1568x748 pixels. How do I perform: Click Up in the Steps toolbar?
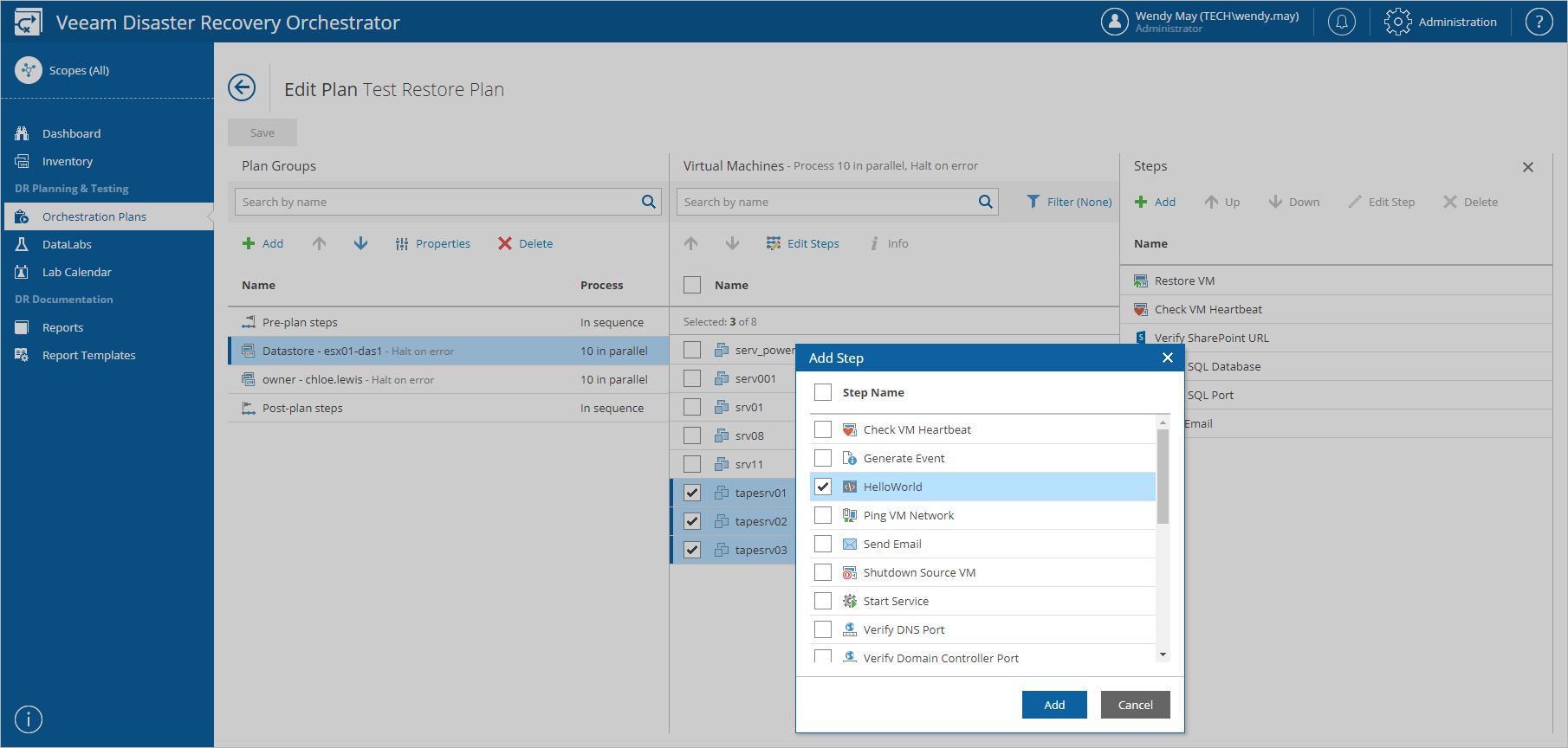pyautogui.click(x=1221, y=202)
